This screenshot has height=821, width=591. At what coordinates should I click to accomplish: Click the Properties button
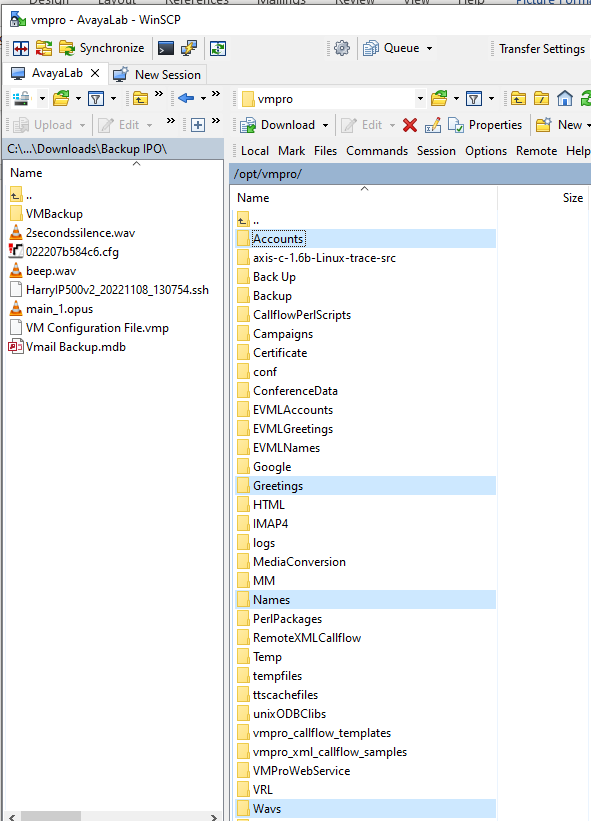click(485, 125)
